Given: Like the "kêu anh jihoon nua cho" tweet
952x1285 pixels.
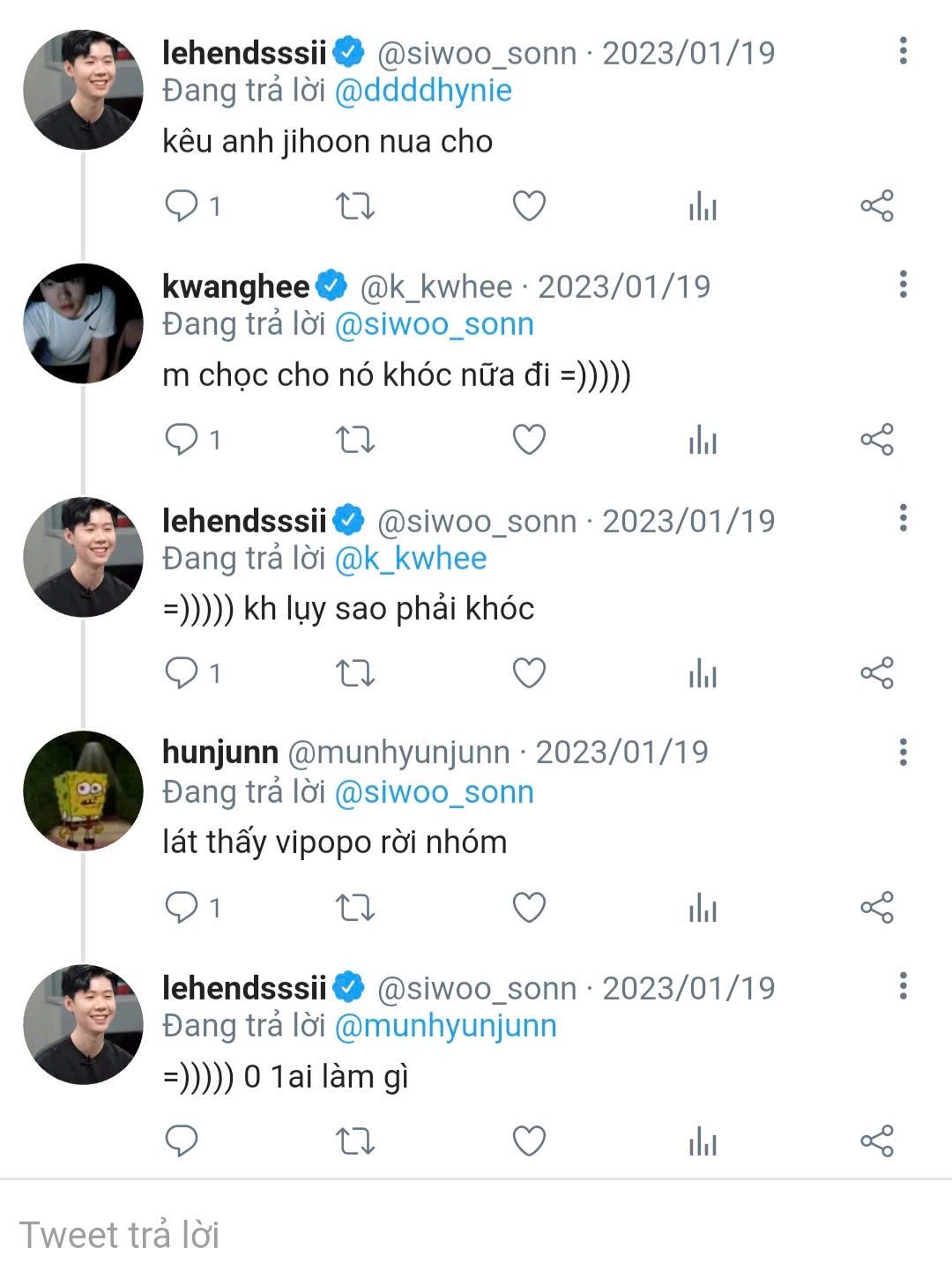Looking at the screenshot, I should (x=529, y=206).
